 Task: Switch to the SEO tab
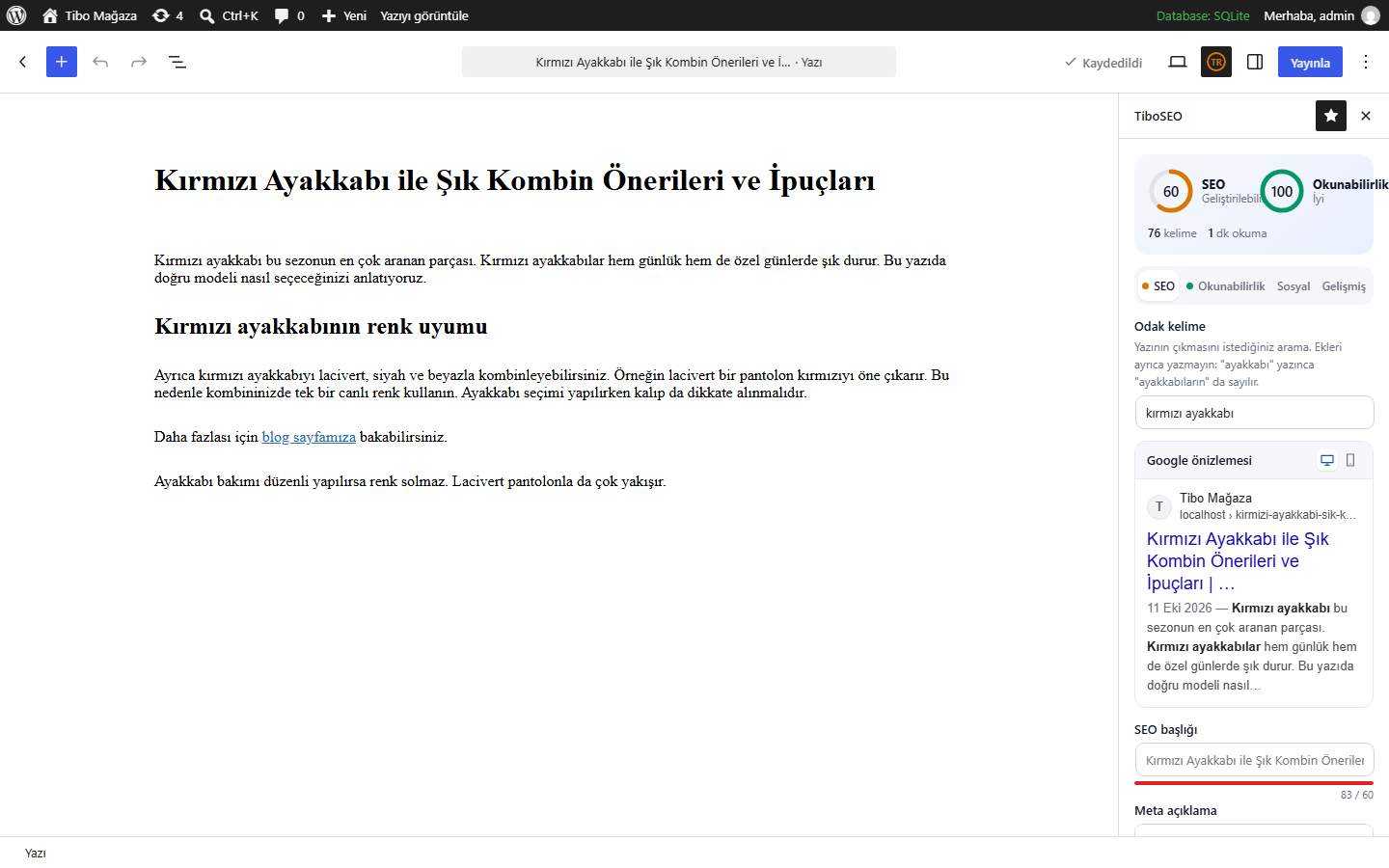(1158, 286)
